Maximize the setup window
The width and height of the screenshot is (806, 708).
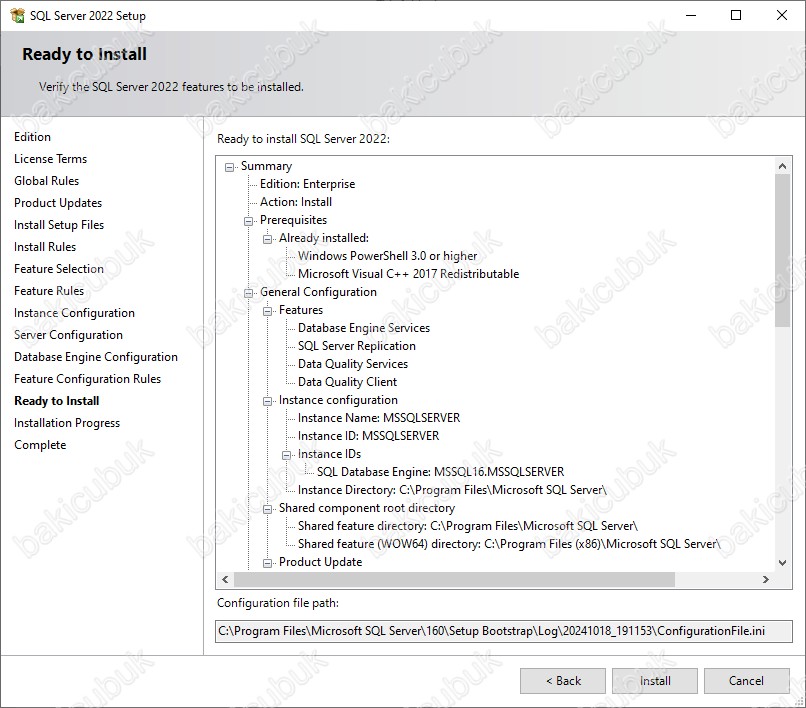(x=736, y=15)
